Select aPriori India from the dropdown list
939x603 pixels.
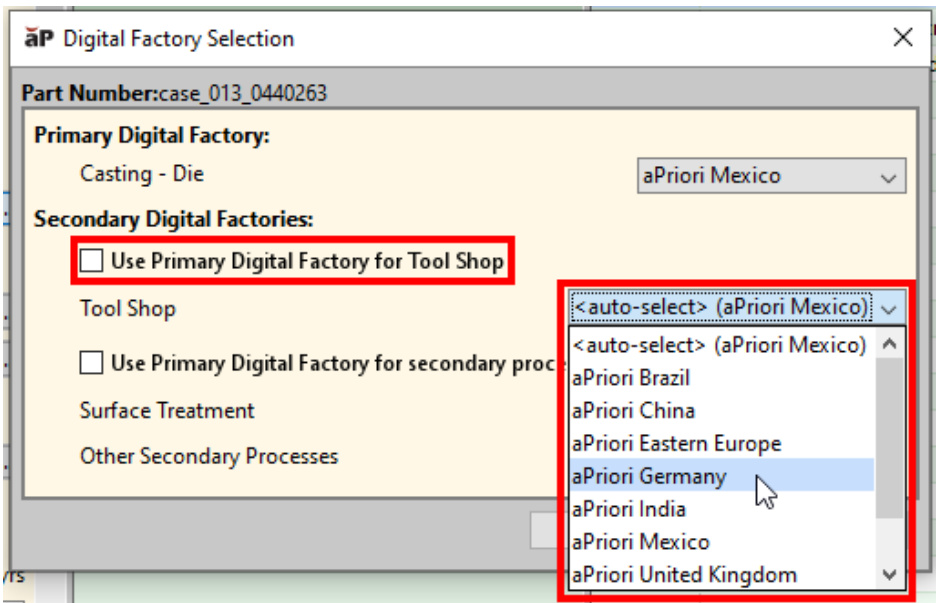point(628,509)
